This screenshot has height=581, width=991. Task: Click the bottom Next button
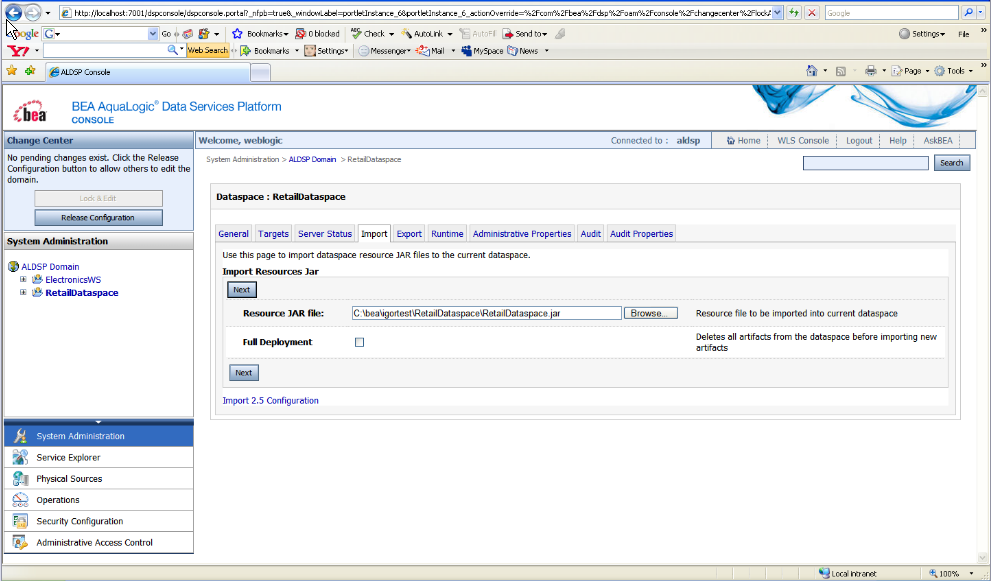[x=244, y=372]
